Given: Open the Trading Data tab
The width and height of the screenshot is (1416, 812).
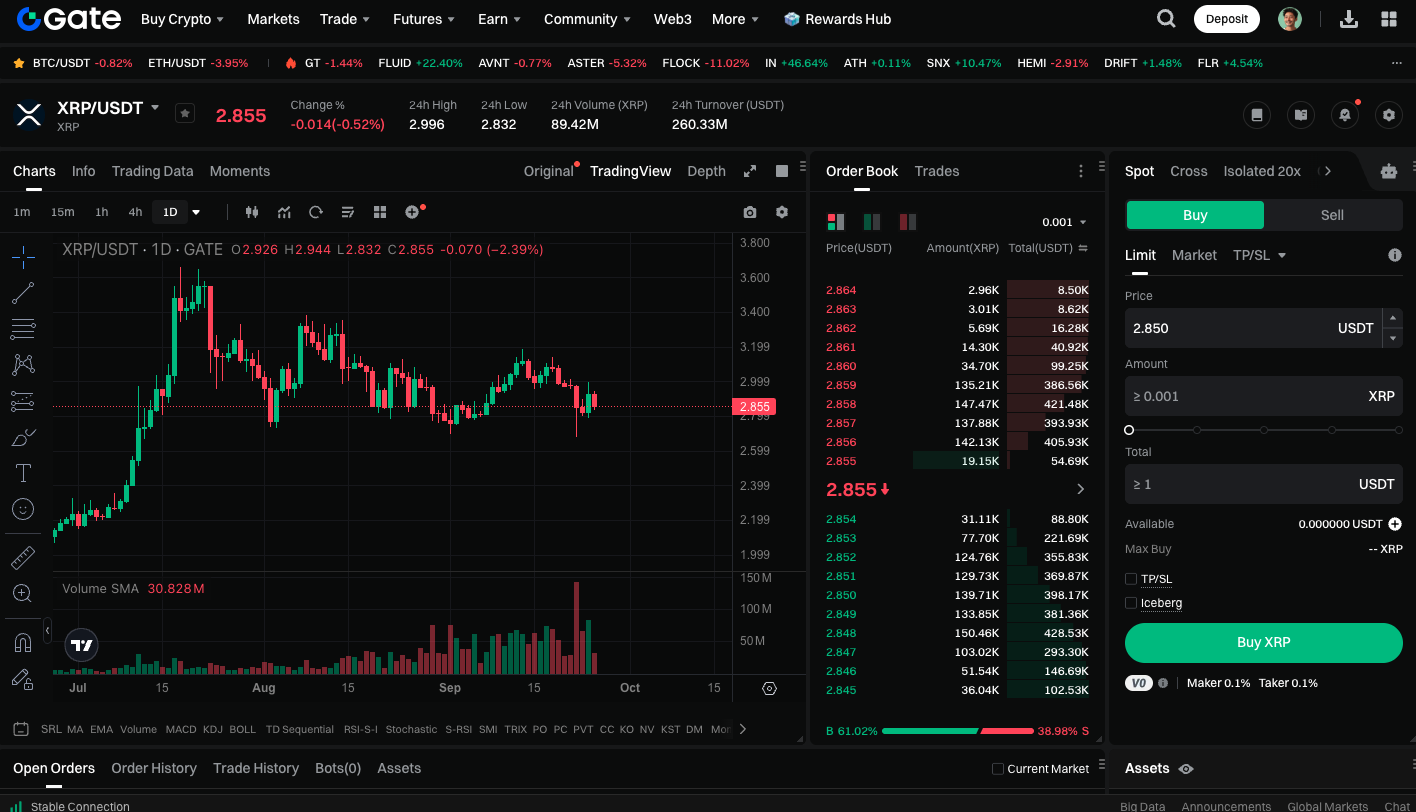Looking at the screenshot, I should (152, 171).
